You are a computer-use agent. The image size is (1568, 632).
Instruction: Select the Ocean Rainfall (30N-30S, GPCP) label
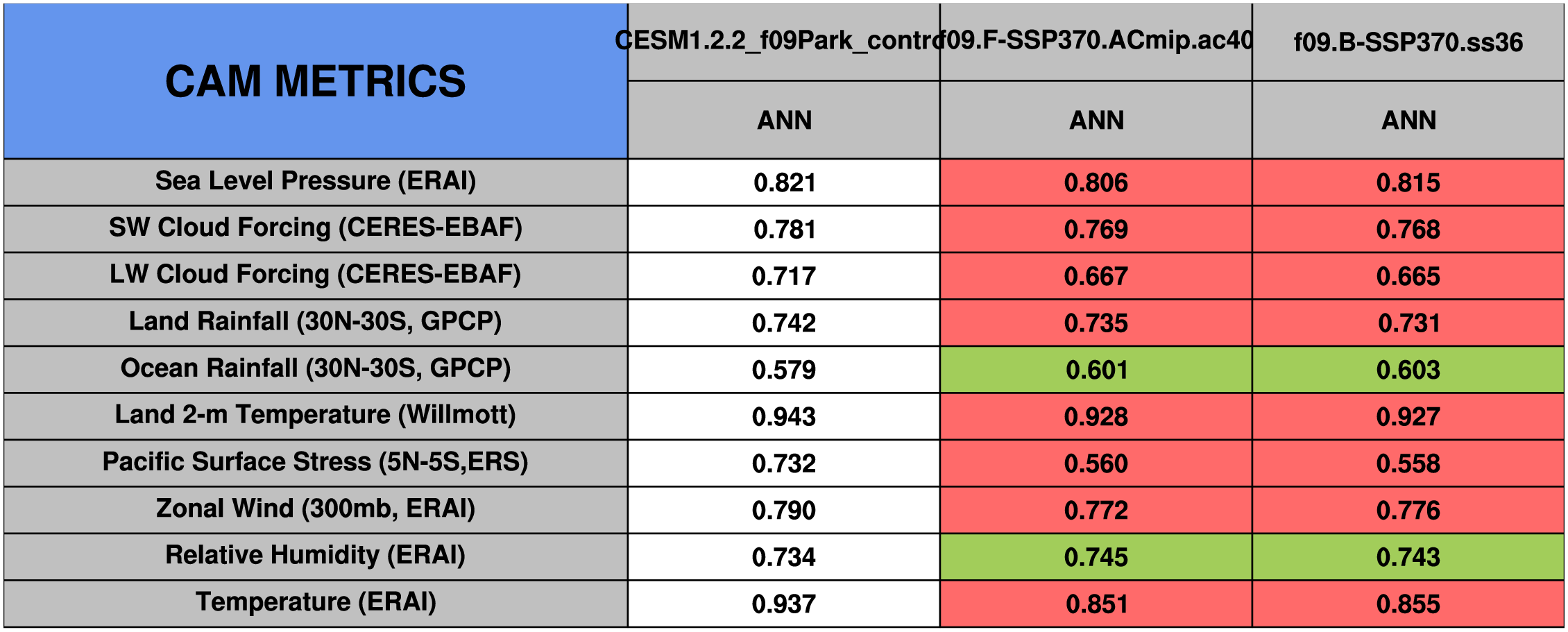pos(316,368)
